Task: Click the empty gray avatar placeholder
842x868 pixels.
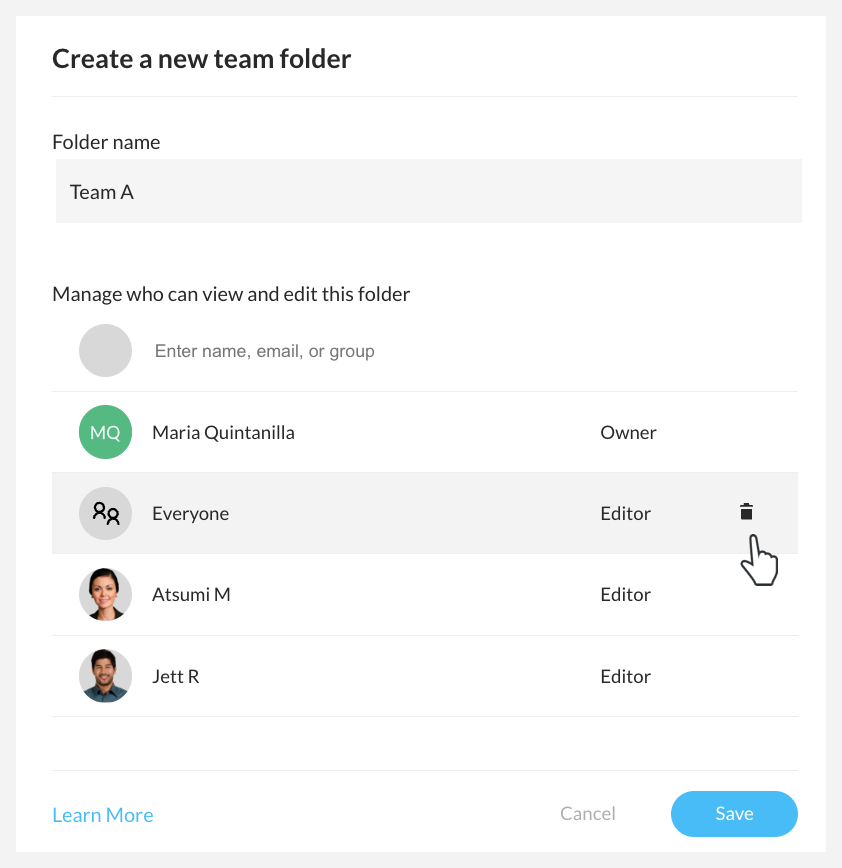Action: [106, 351]
